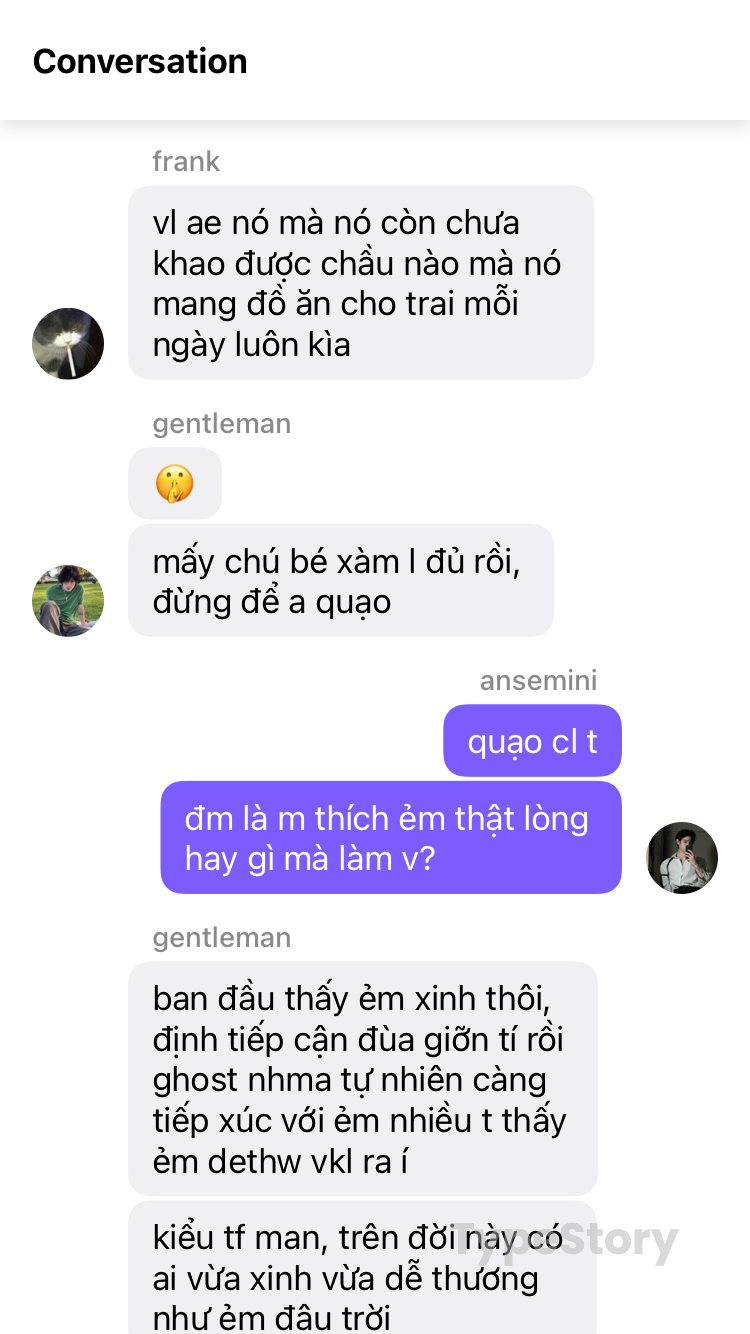Image resolution: width=750 pixels, height=1334 pixels.
Task: Tap gentleman's avatar of person on grass
Action: click(x=68, y=600)
